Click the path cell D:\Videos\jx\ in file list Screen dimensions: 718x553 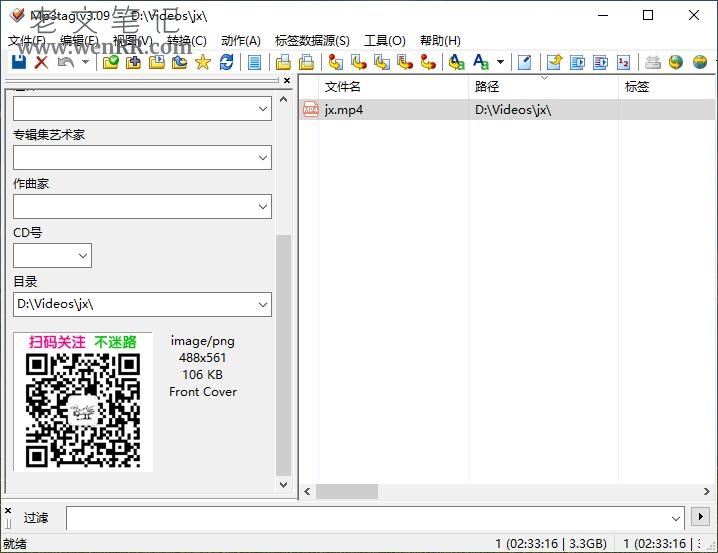point(513,110)
